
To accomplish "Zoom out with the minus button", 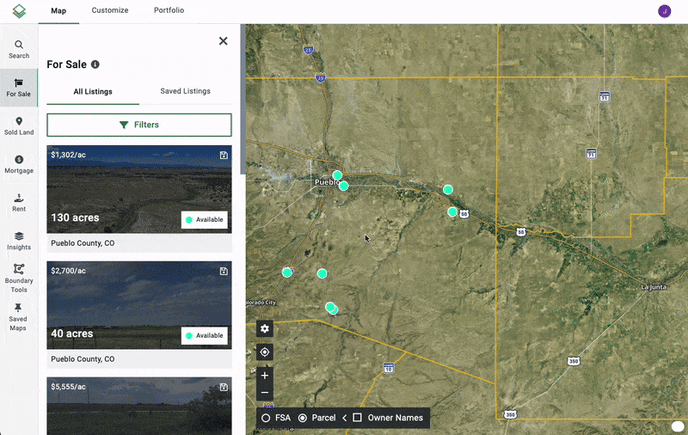I will coord(265,392).
